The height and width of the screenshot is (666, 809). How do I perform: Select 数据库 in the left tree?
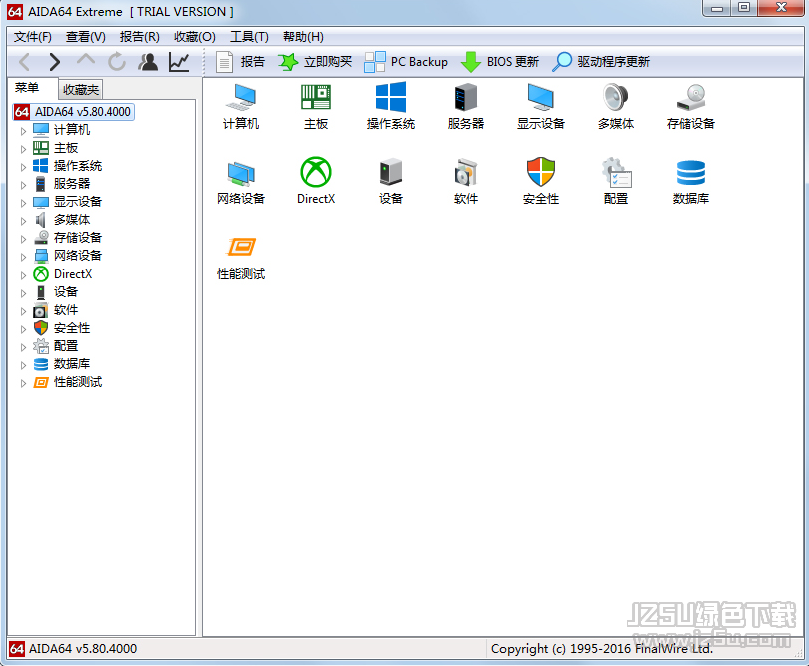pyautogui.click(x=72, y=364)
